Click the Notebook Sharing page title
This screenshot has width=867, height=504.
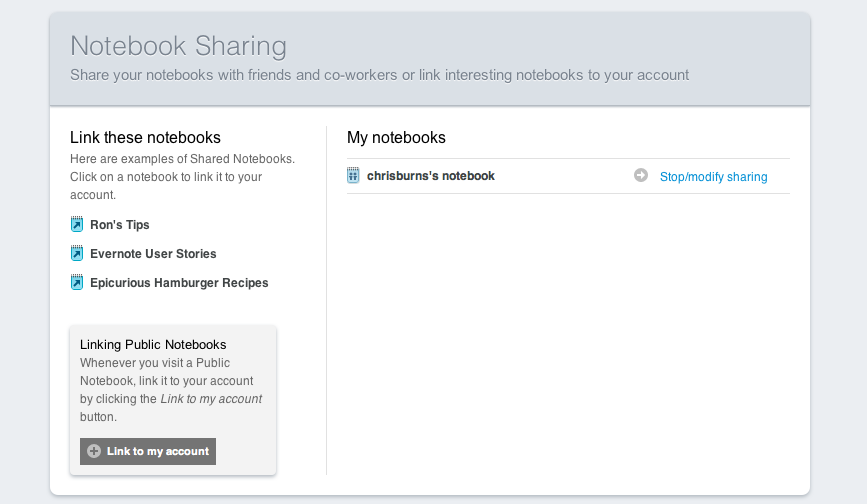click(178, 46)
